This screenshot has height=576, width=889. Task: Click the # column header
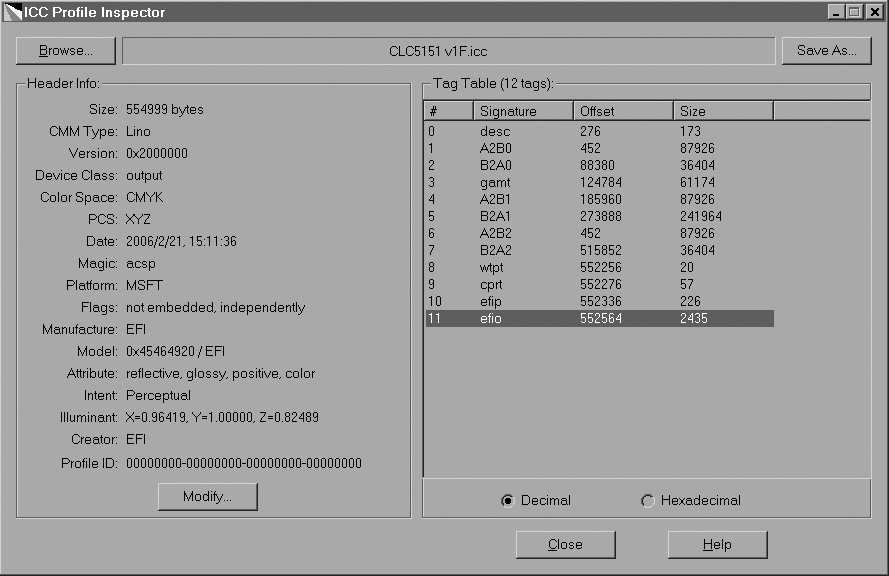click(x=448, y=111)
